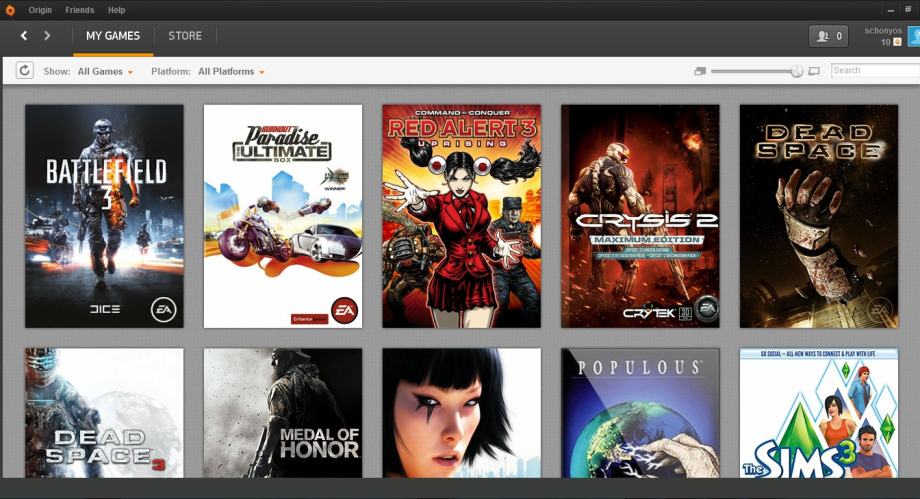Click the large thumbnails size icon
This screenshot has width=920, height=499.
(x=814, y=71)
